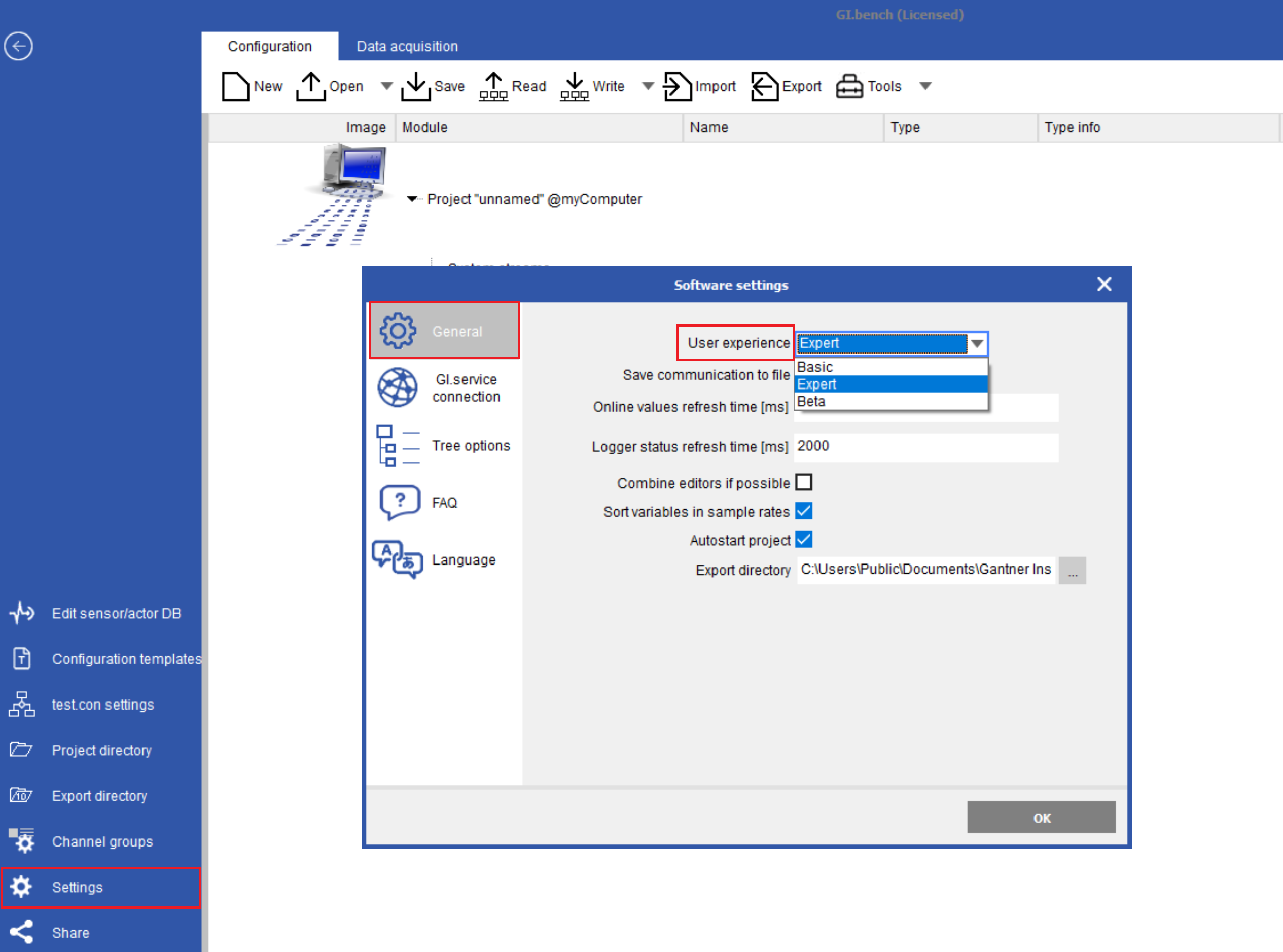The width and height of the screenshot is (1283, 952).
Task: Collapse the Project "unnamed" tree node
Action: (412, 199)
